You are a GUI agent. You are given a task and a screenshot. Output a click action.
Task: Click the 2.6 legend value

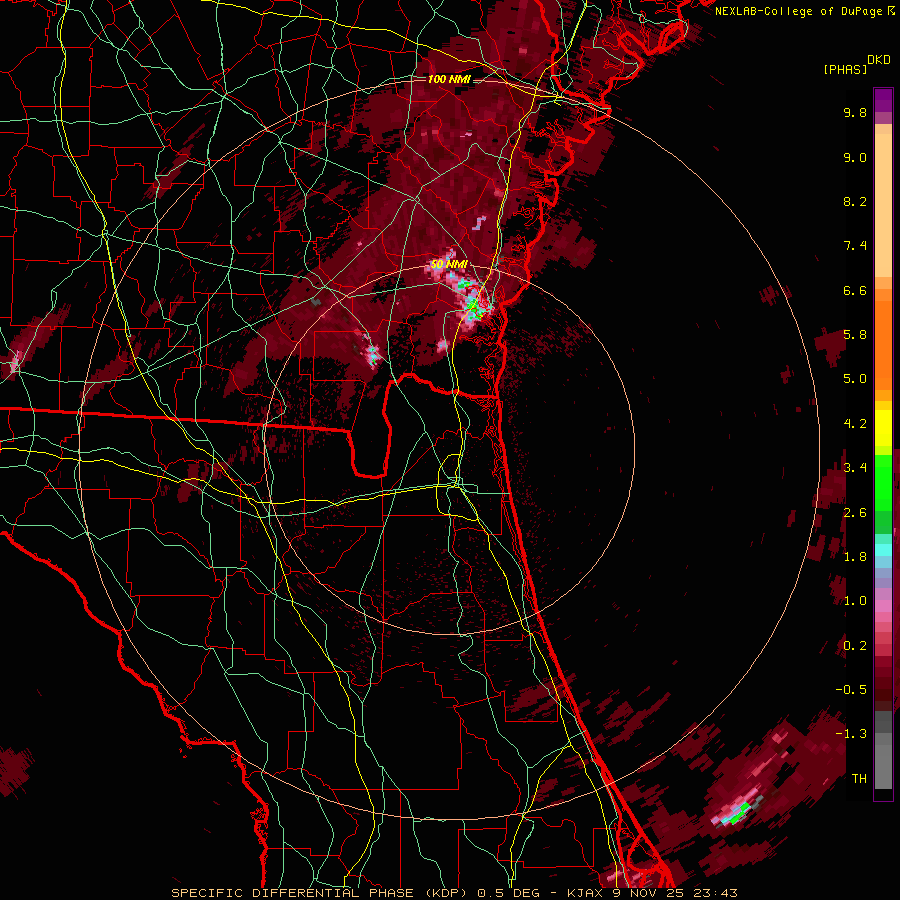855,513
